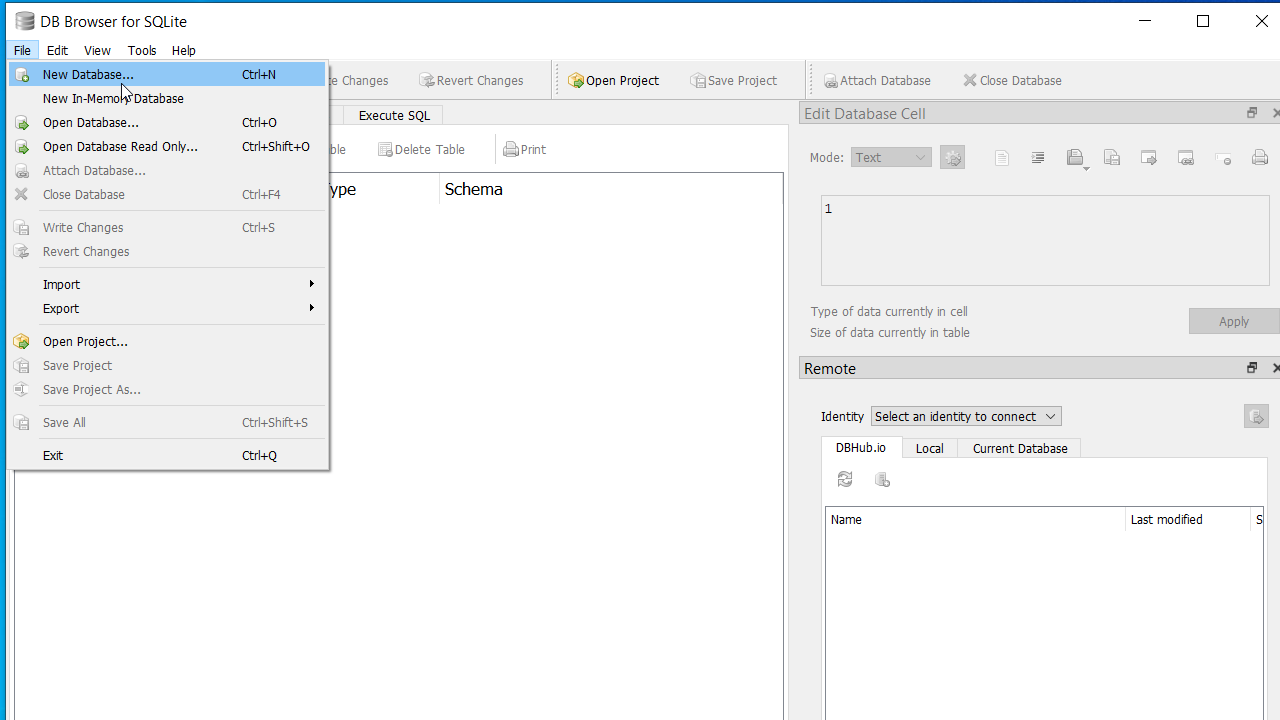Click the auto-switch mode gear icon

click(x=952, y=157)
